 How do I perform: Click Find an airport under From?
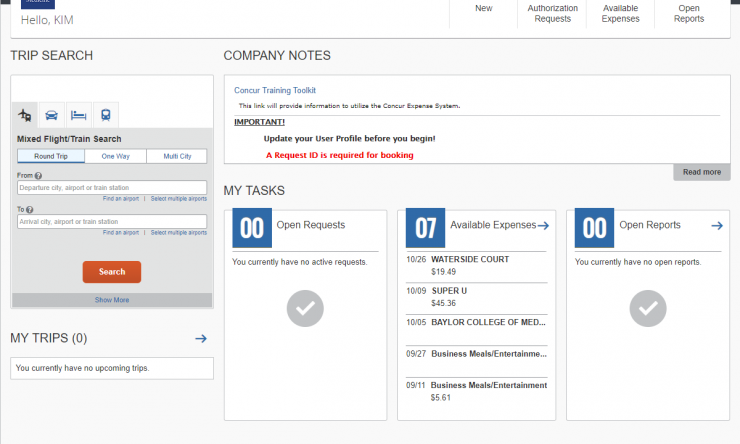[121, 199]
